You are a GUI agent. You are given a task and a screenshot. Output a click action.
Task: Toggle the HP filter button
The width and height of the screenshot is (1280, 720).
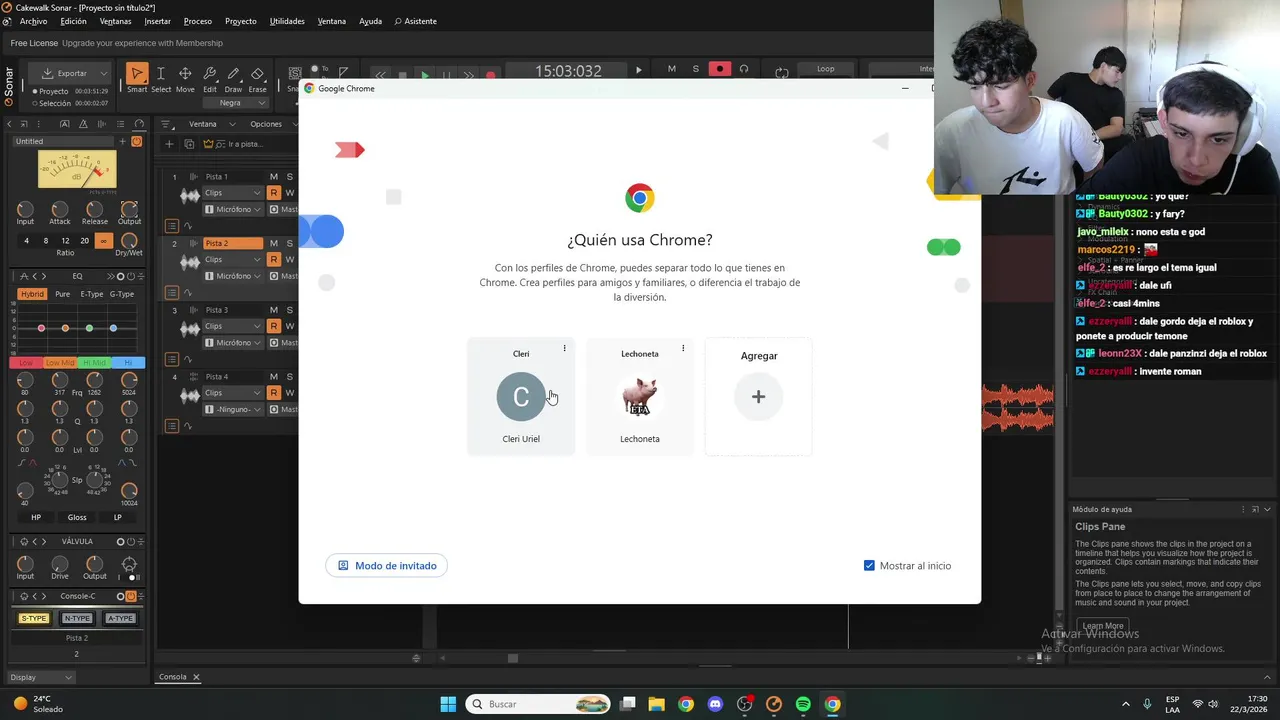36,517
